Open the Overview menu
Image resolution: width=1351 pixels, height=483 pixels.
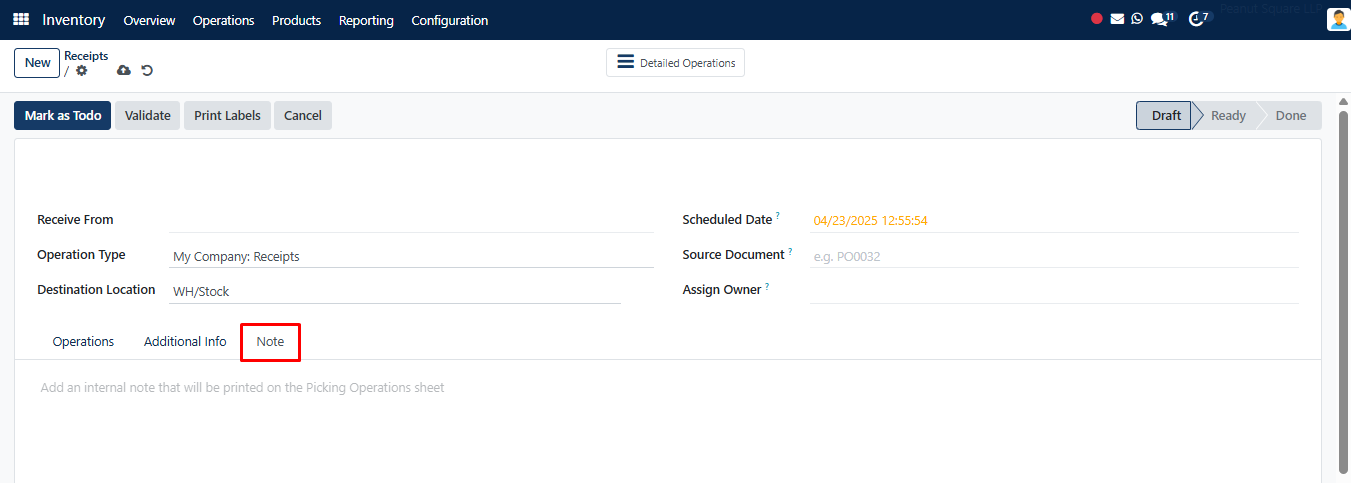pyautogui.click(x=149, y=20)
